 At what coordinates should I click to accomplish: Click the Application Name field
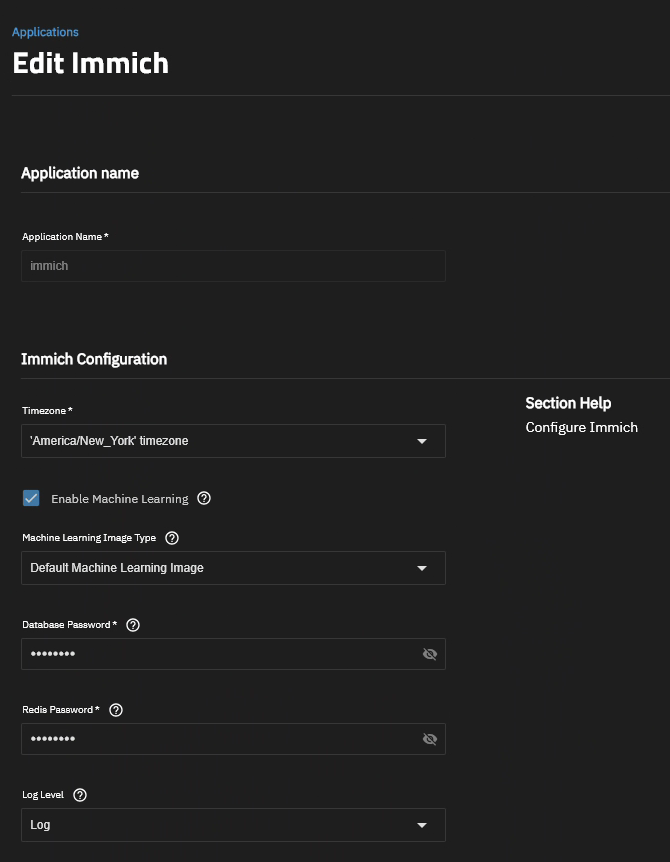[233, 266]
